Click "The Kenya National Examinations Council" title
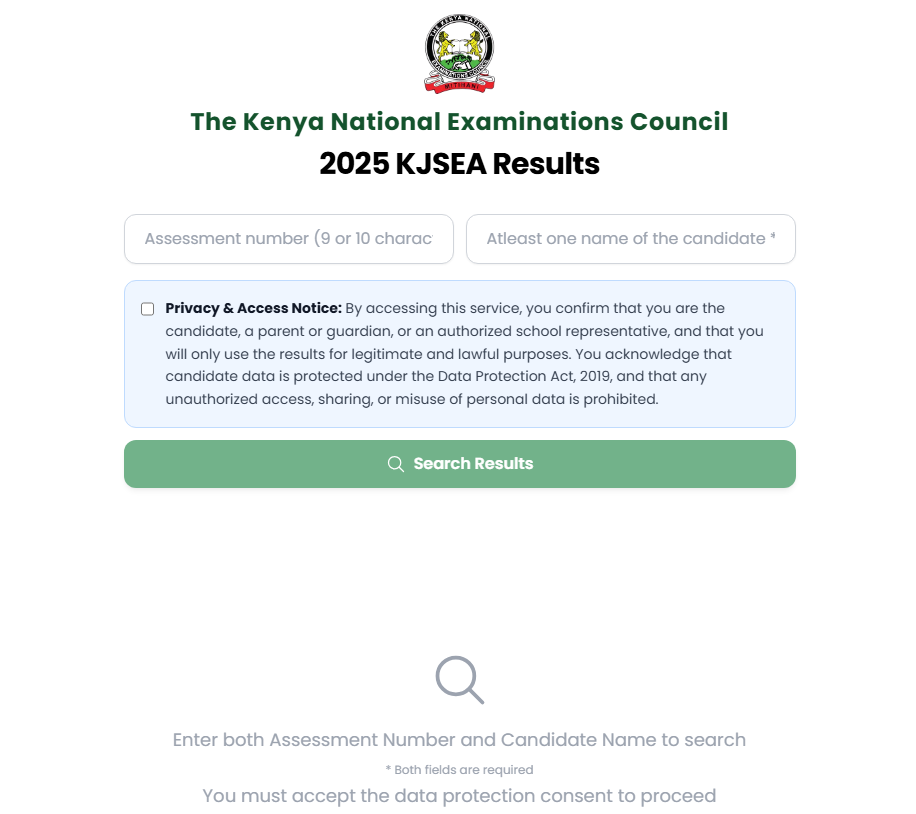 coord(459,122)
